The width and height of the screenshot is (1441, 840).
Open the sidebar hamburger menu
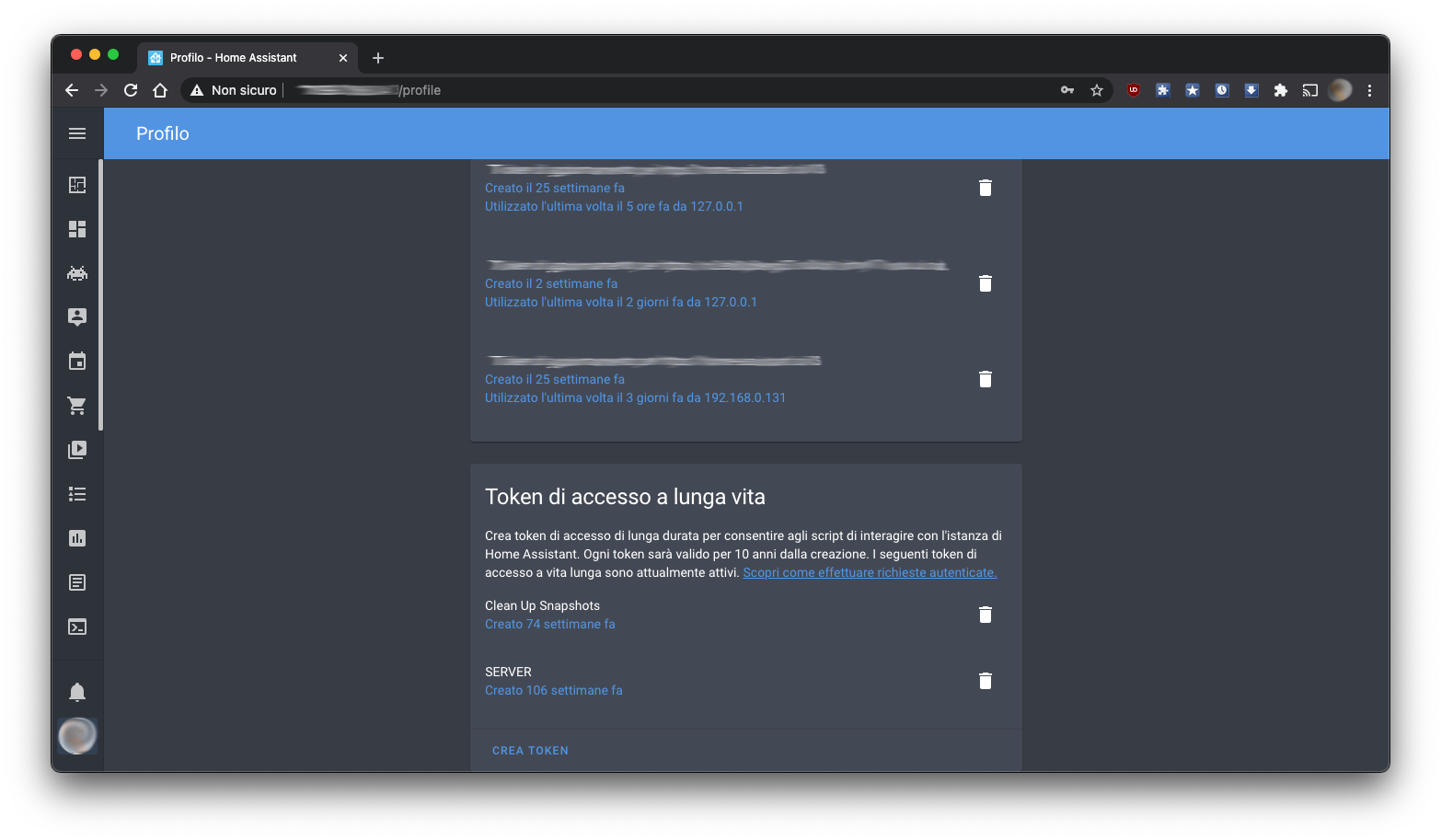pos(77,133)
